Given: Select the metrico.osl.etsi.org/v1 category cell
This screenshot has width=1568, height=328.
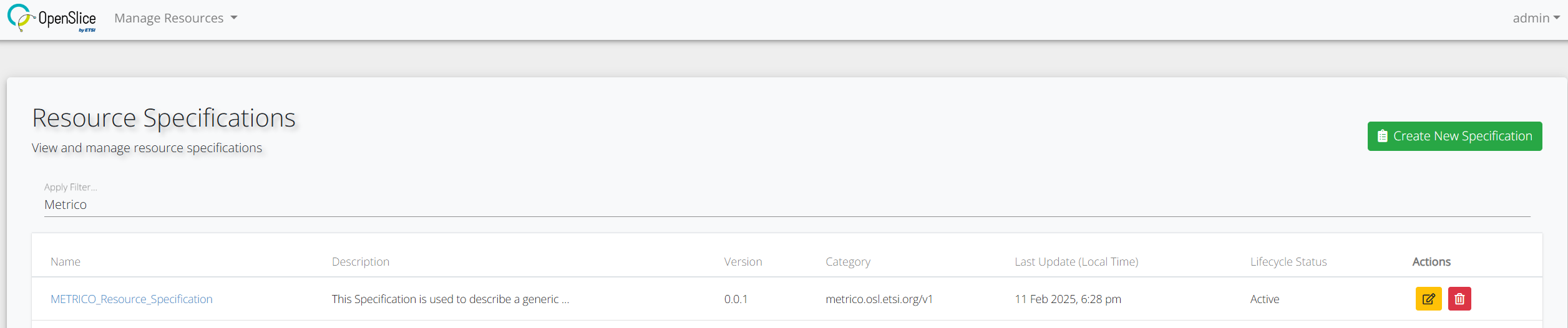Looking at the screenshot, I should point(879,299).
